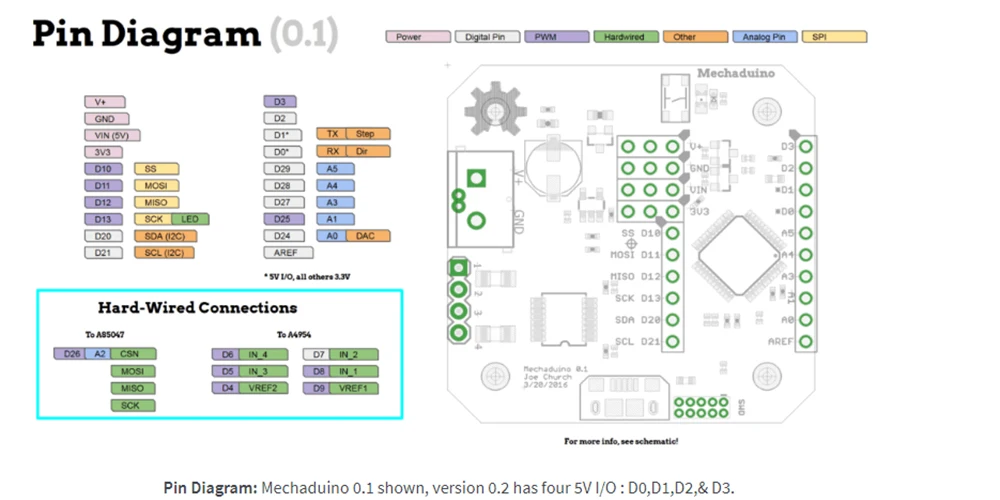The image size is (1000, 500).
Task: Click the blue A2 label beside D26
Action: 98,354
